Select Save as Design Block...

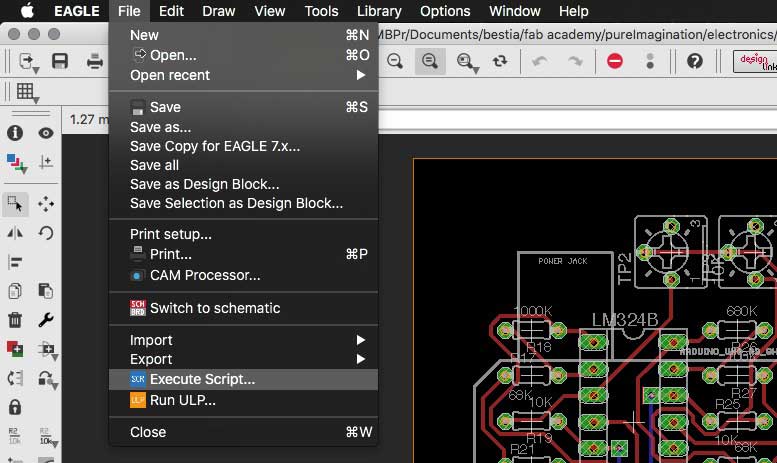[243, 184]
